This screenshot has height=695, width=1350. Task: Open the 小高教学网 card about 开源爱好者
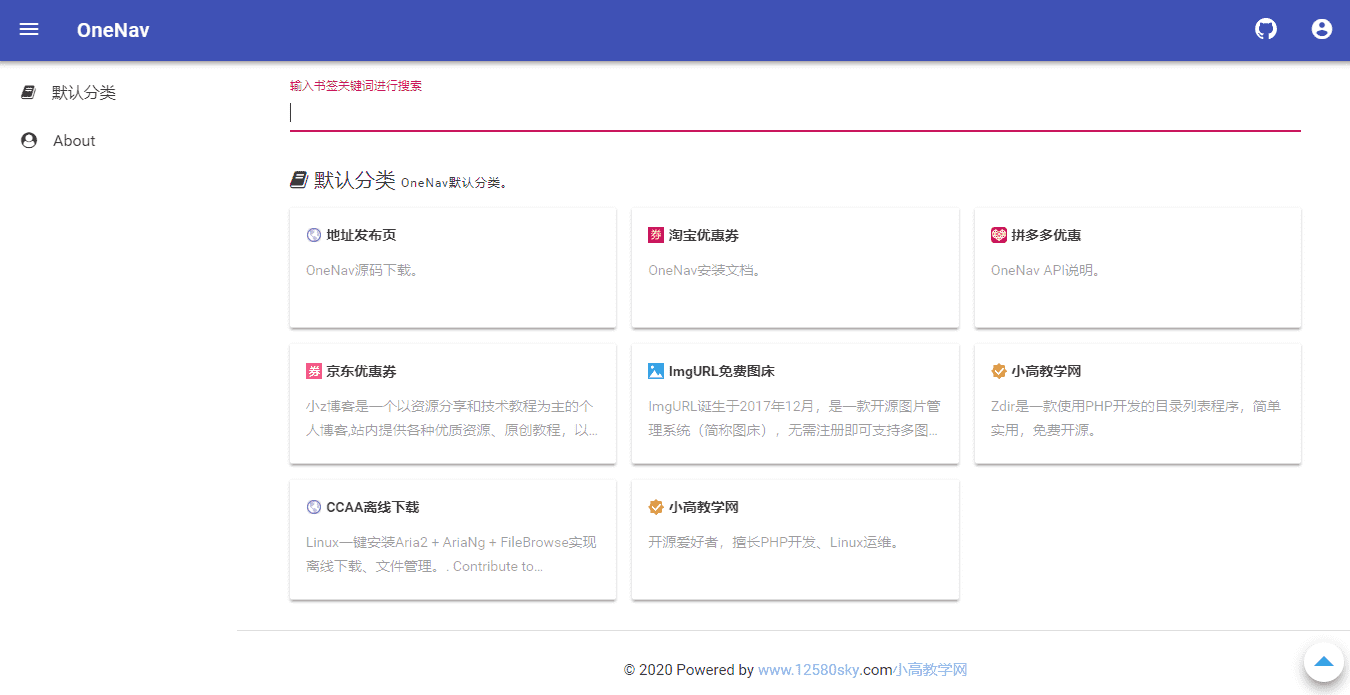(795, 540)
